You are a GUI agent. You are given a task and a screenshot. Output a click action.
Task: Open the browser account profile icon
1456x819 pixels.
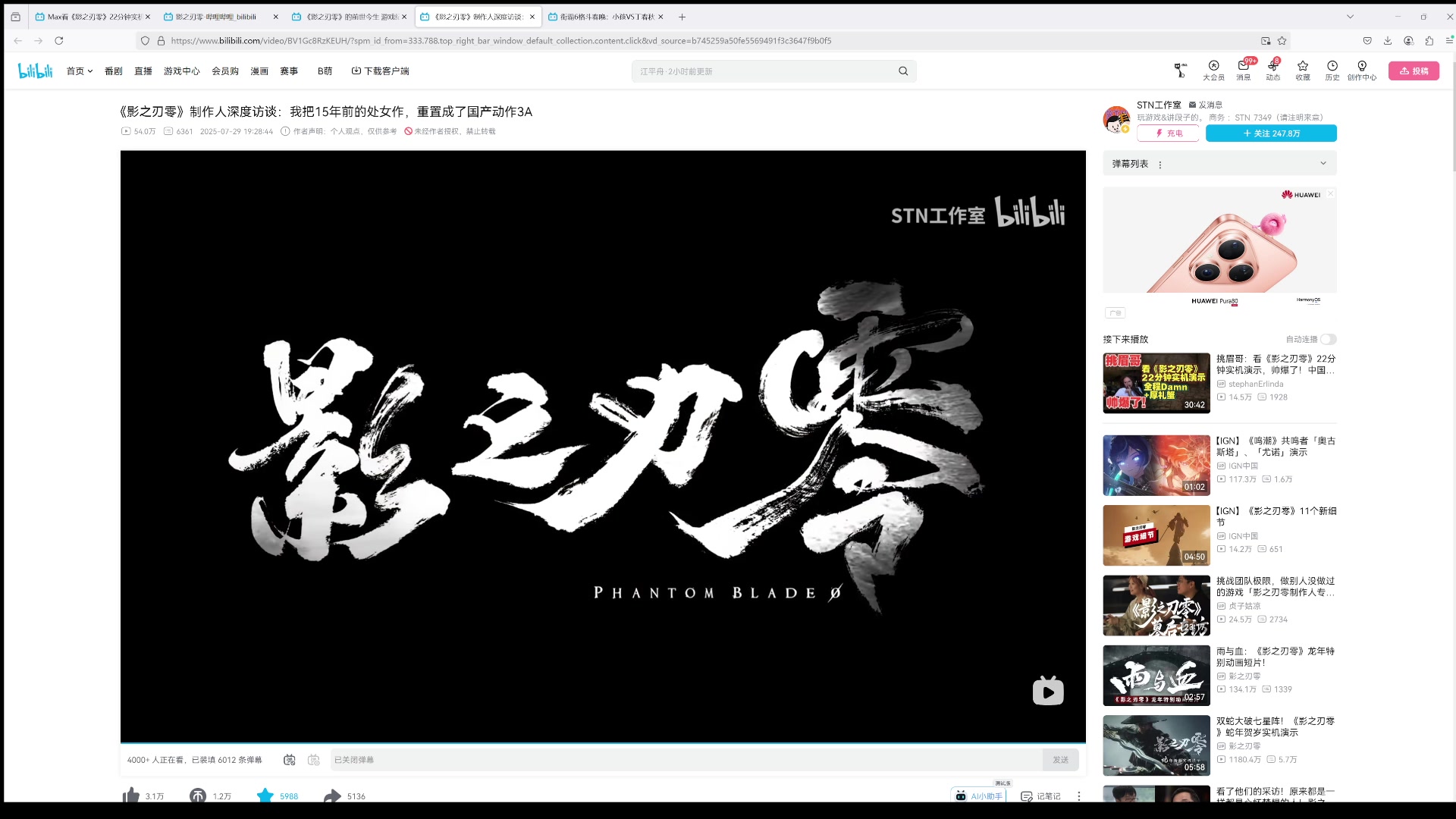click(x=1408, y=40)
